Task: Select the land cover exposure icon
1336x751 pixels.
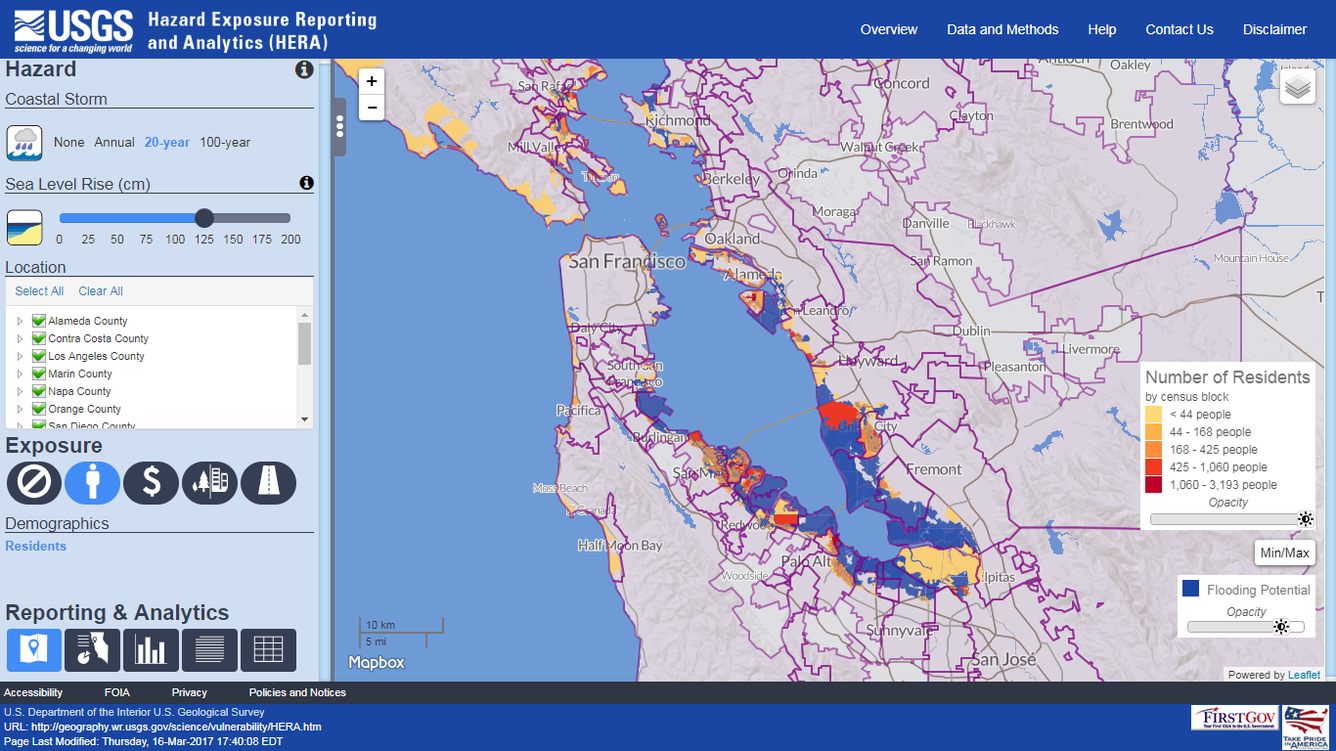Action: click(x=210, y=483)
